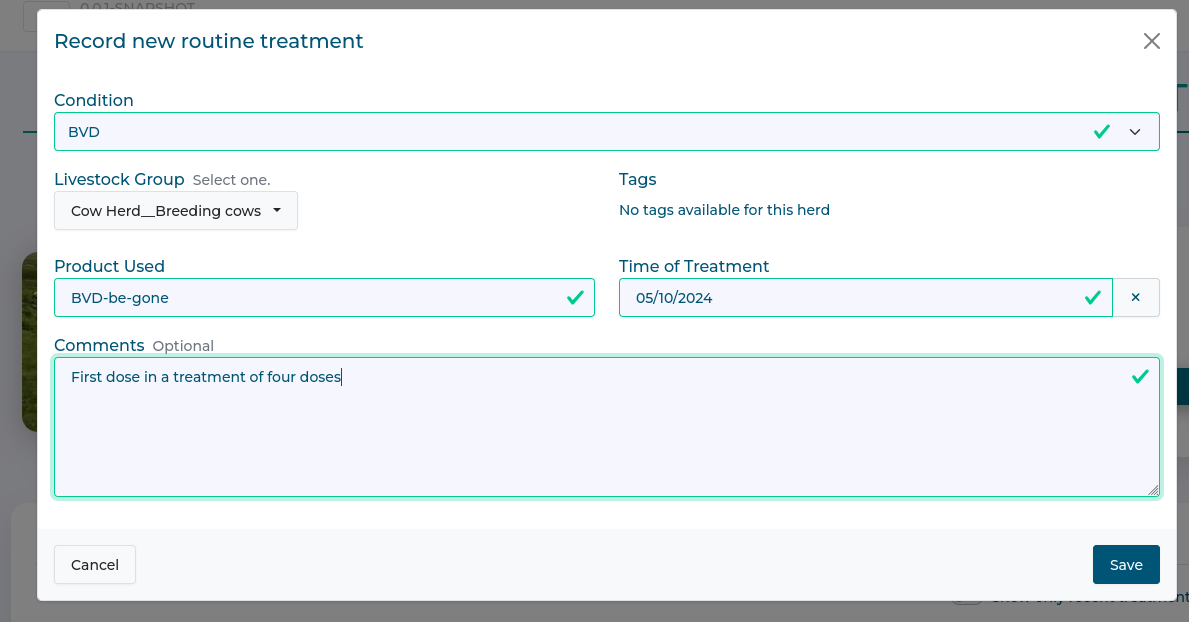Viewport: 1189px width, 622px height.
Task: Click the Condition field label
Action: 94,100
